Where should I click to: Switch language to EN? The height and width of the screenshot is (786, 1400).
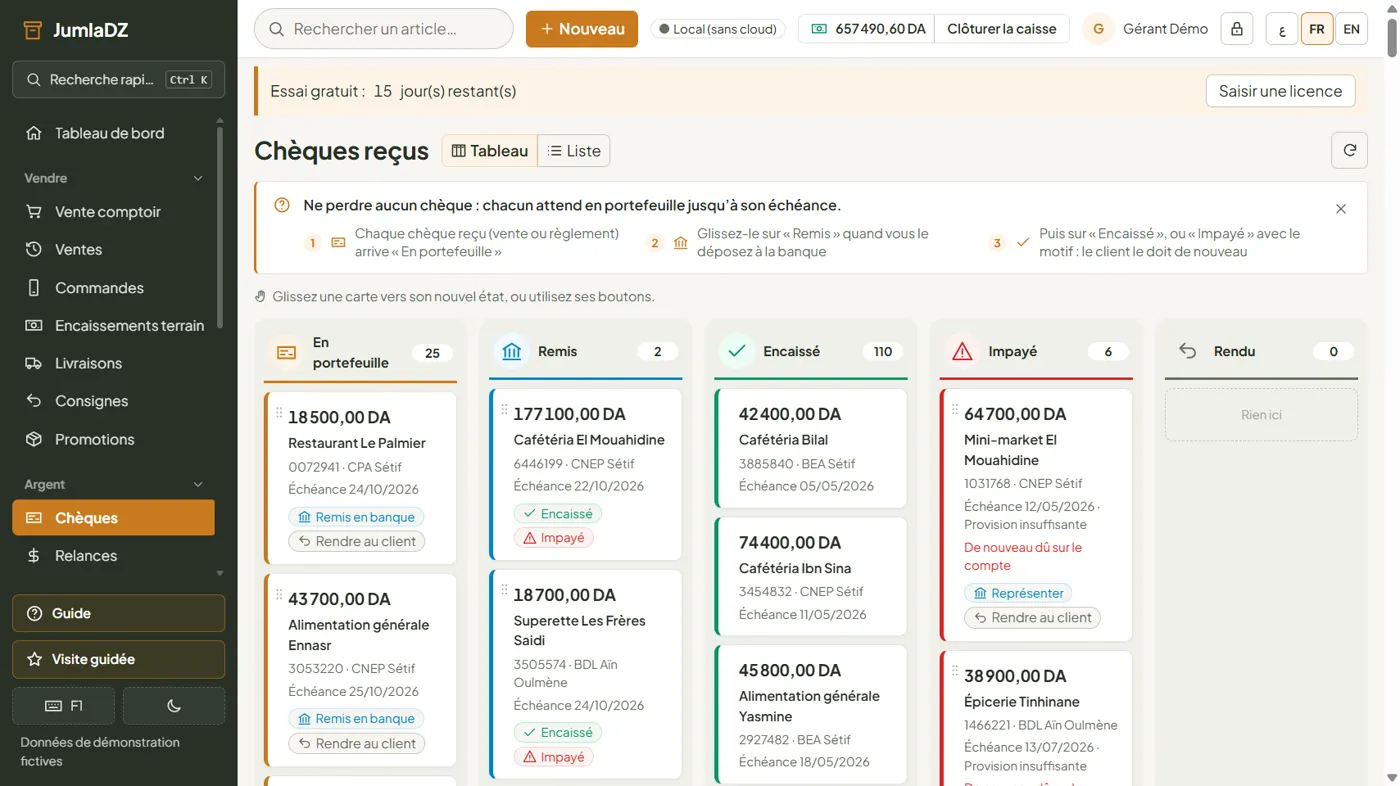(1351, 29)
